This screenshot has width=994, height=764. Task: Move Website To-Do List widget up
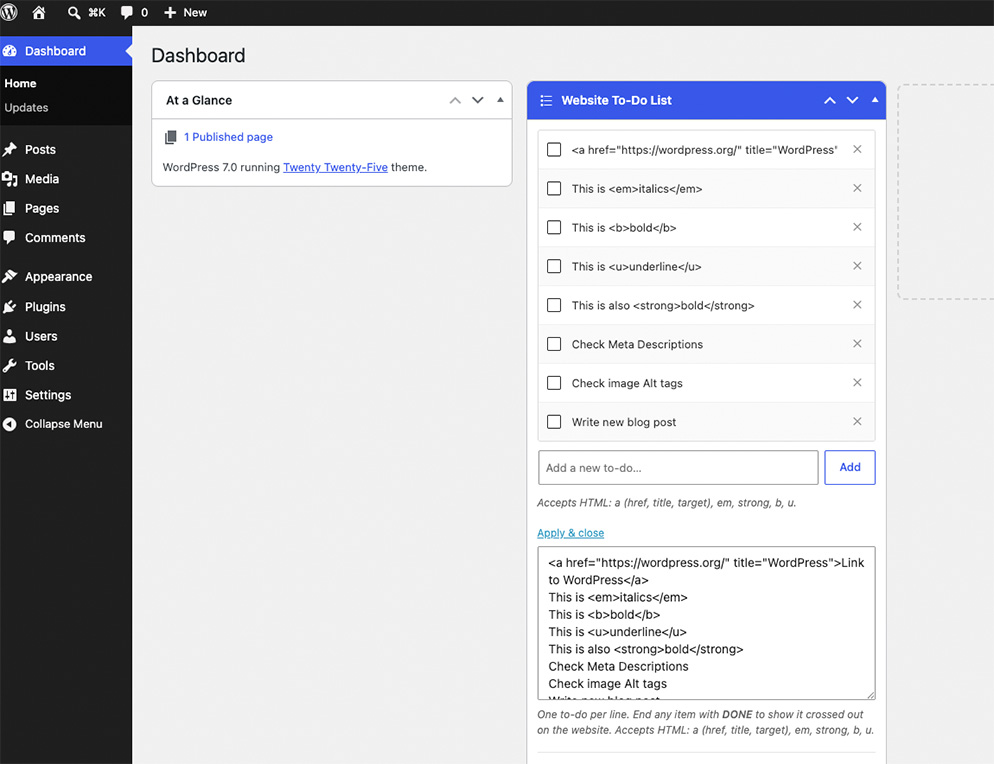[x=829, y=100]
